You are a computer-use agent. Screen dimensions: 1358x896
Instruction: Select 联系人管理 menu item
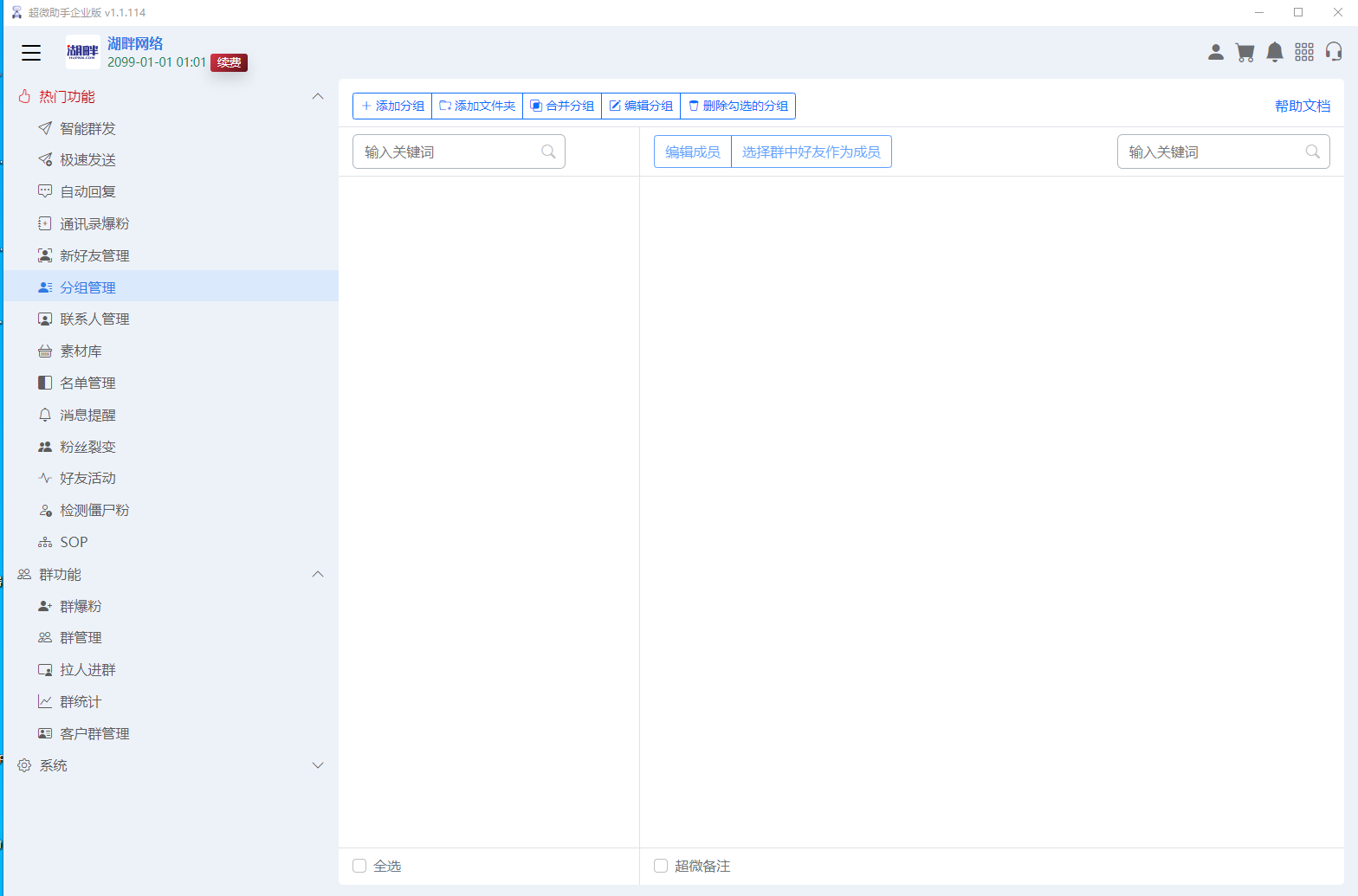coord(94,319)
